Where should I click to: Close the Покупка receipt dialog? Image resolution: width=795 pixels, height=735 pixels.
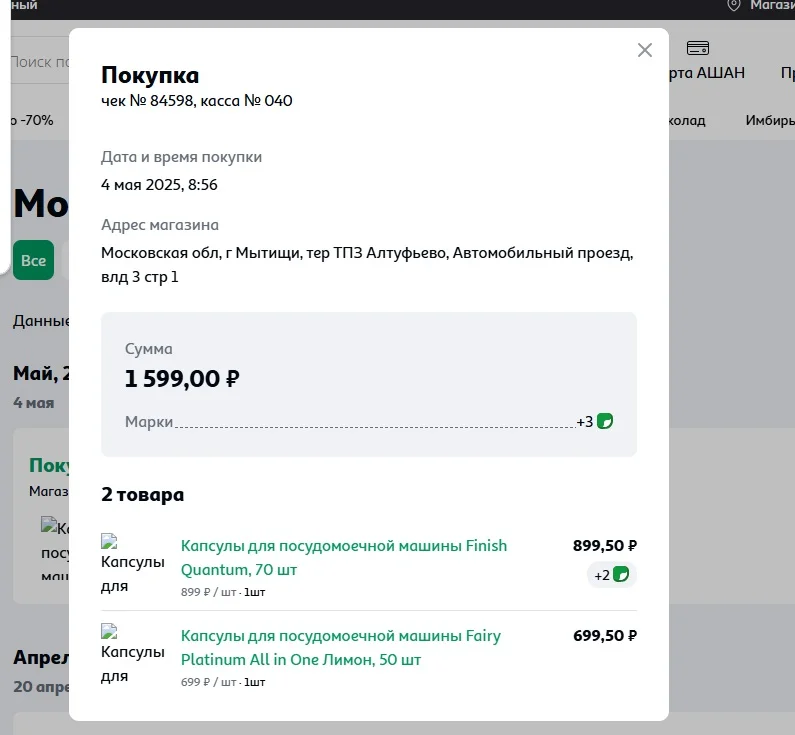pyautogui.click(x=644, y=50)
